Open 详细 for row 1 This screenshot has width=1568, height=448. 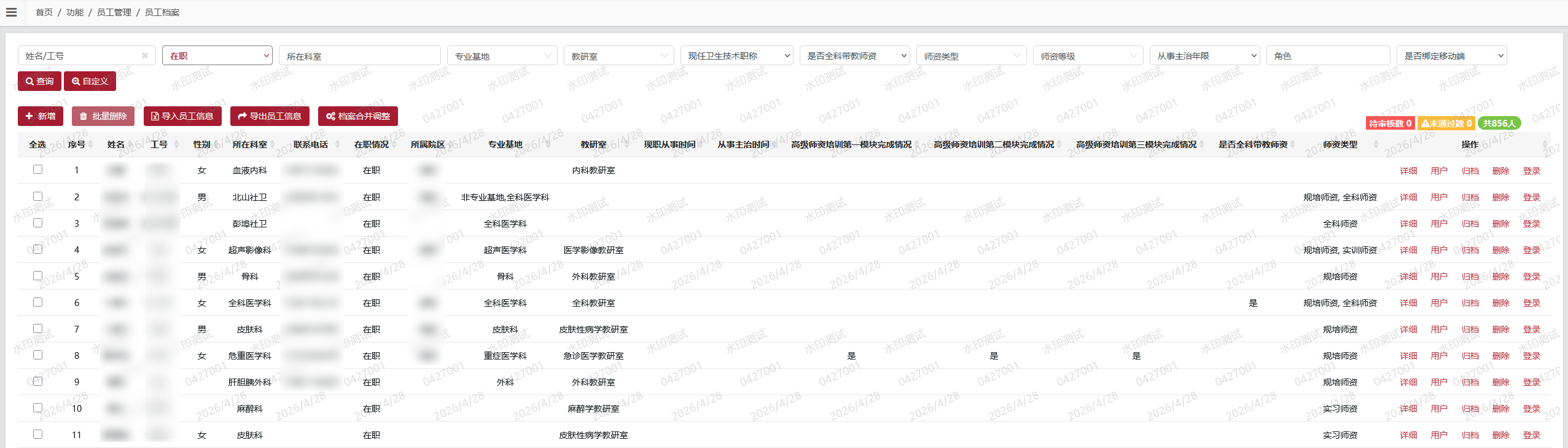(1408, 171)
